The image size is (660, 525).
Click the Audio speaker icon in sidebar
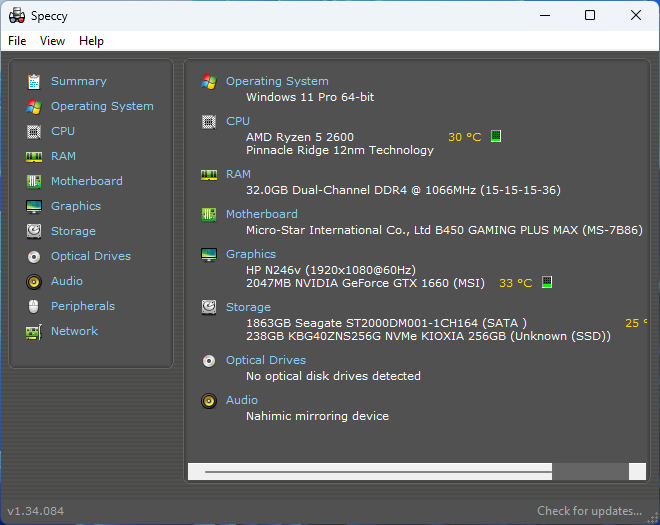pos(34,282)
